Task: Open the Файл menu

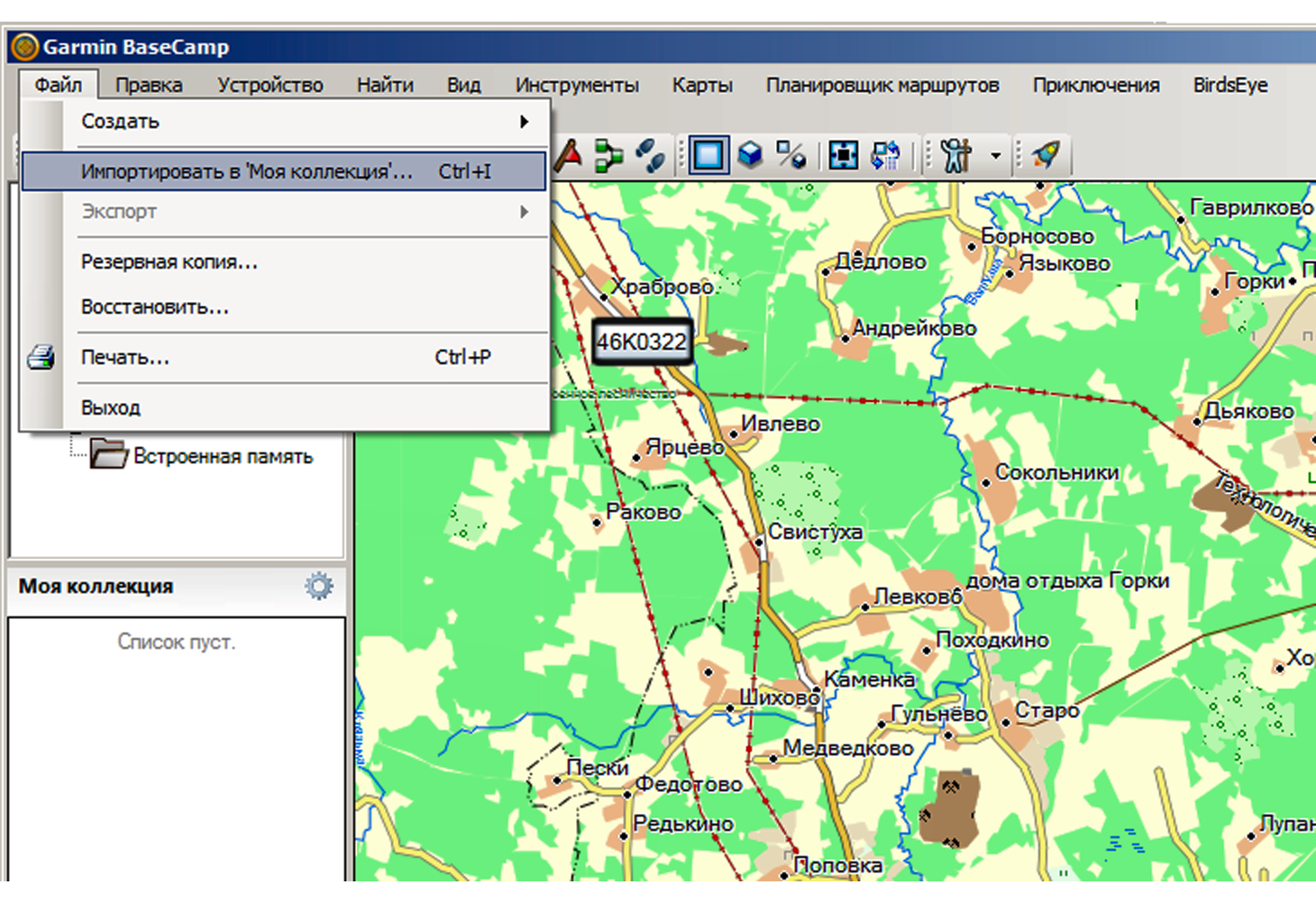Action: click(x=59, y=85)
